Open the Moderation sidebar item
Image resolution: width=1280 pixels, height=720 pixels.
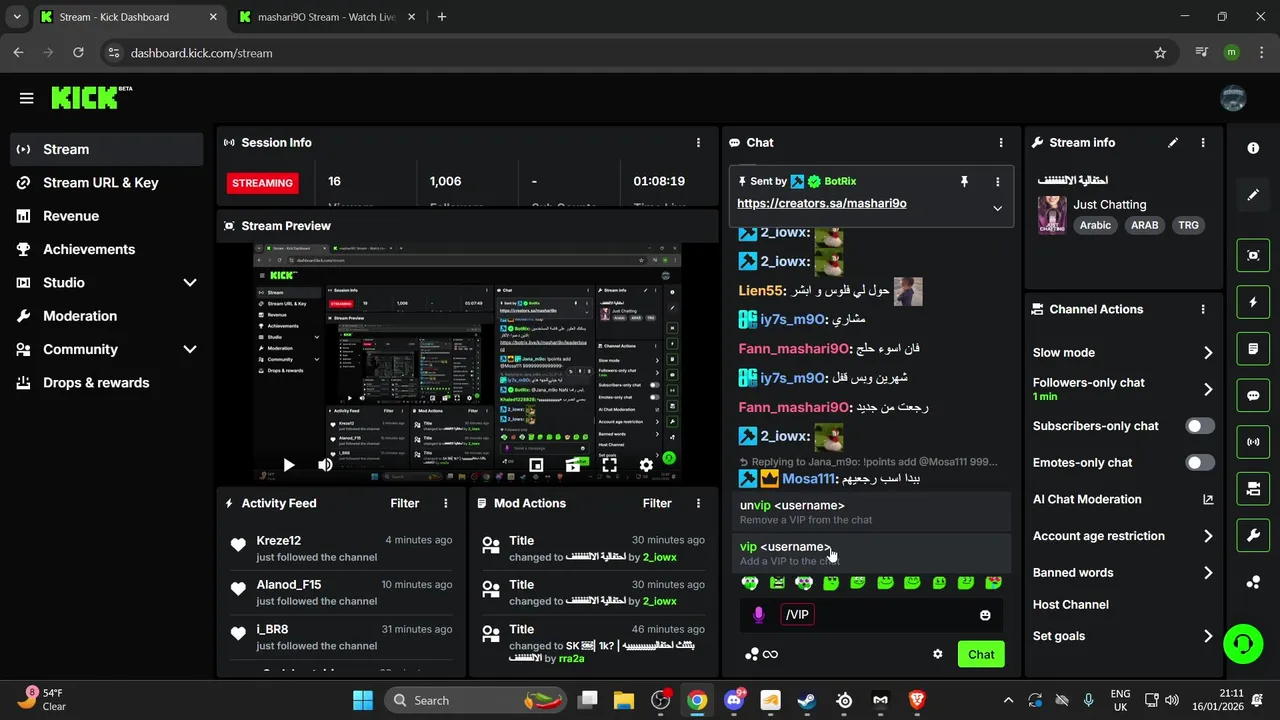pos(106,316)
